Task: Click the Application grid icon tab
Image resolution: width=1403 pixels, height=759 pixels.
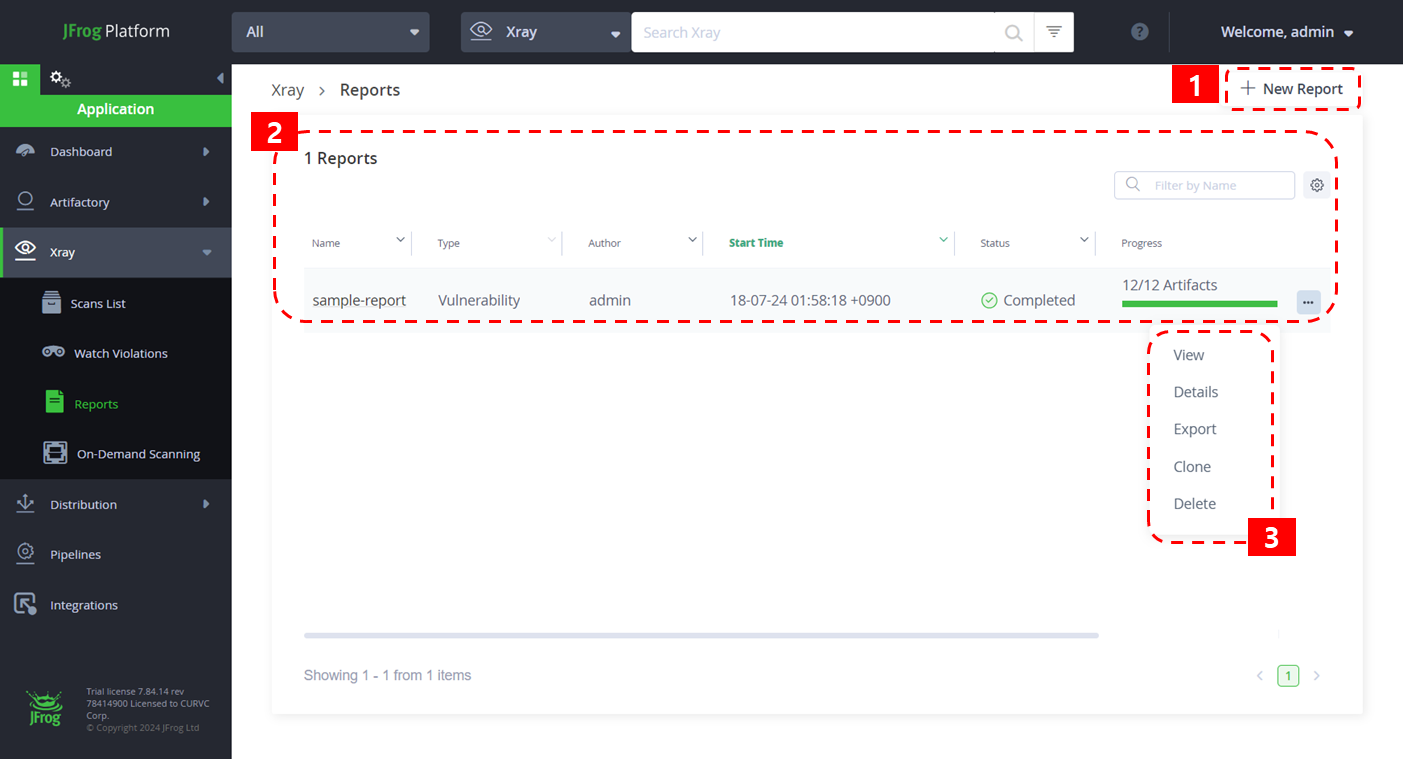Action: 20,79
